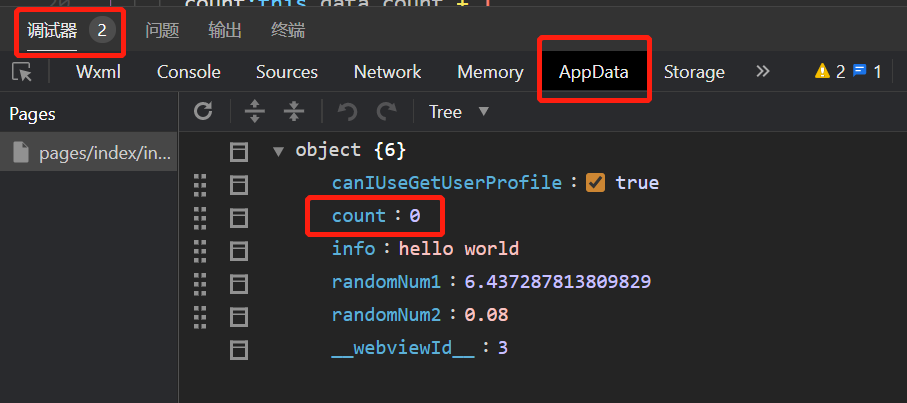Viewport: 907px width, 403px height.
Task: Grab drag handle of info row
Action: tap(200, 251)
